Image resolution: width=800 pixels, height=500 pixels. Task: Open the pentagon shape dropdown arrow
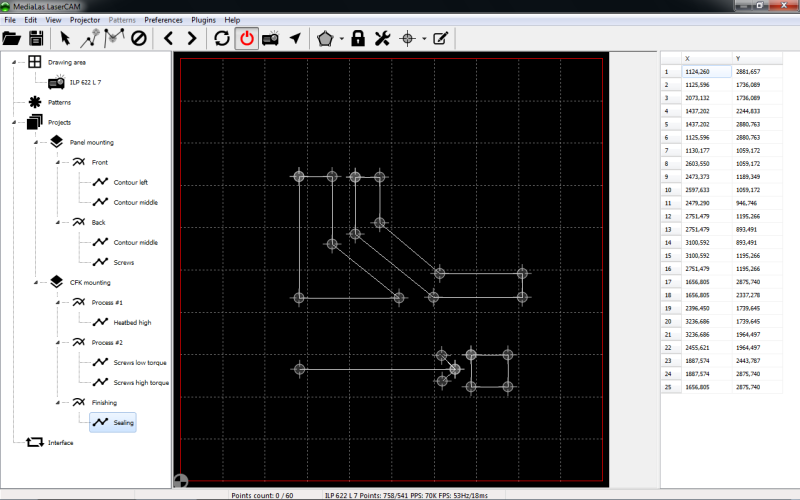(x=342, y=40)
